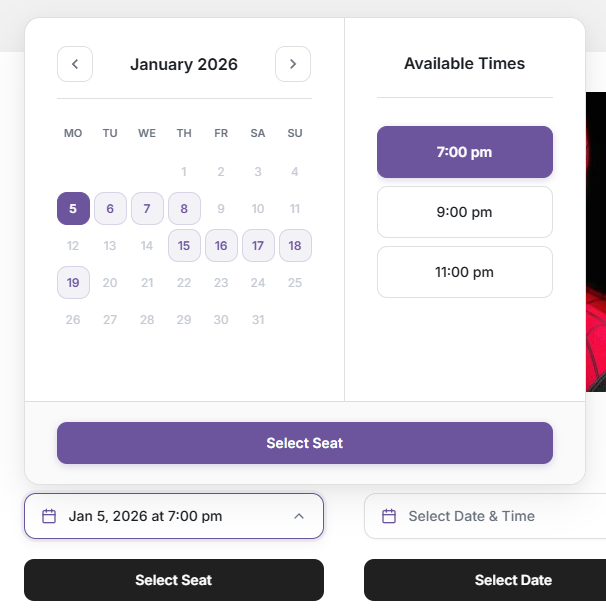Click the black Select Seat button
The image size is (606, 615).
click(x=174, y=580)
